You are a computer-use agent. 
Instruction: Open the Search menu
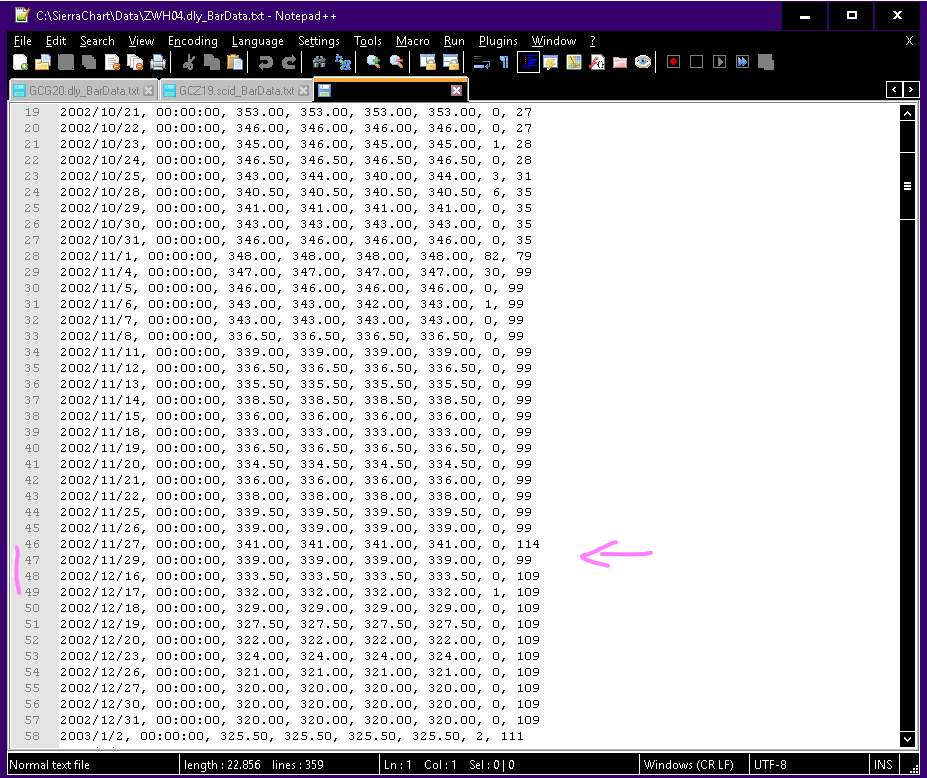[97, 41]
